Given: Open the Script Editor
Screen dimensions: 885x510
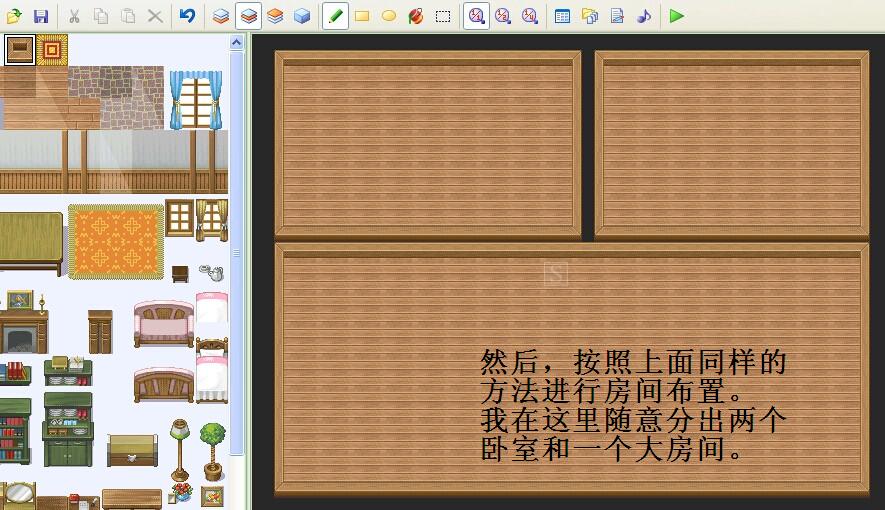Looking at the screenshot, I should pos(617,16).
